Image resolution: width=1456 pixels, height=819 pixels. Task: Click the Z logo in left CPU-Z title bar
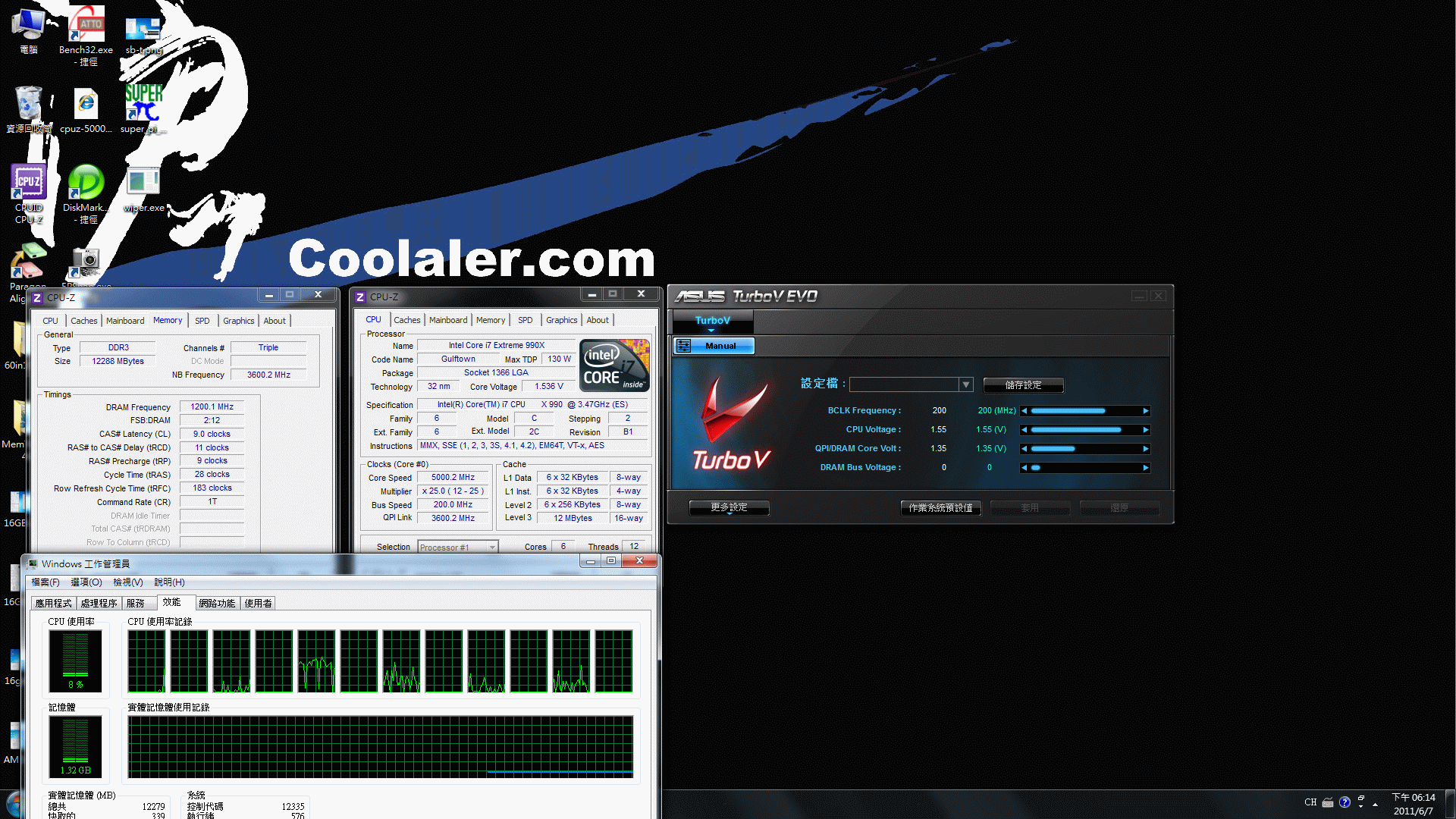click(37, 297)
